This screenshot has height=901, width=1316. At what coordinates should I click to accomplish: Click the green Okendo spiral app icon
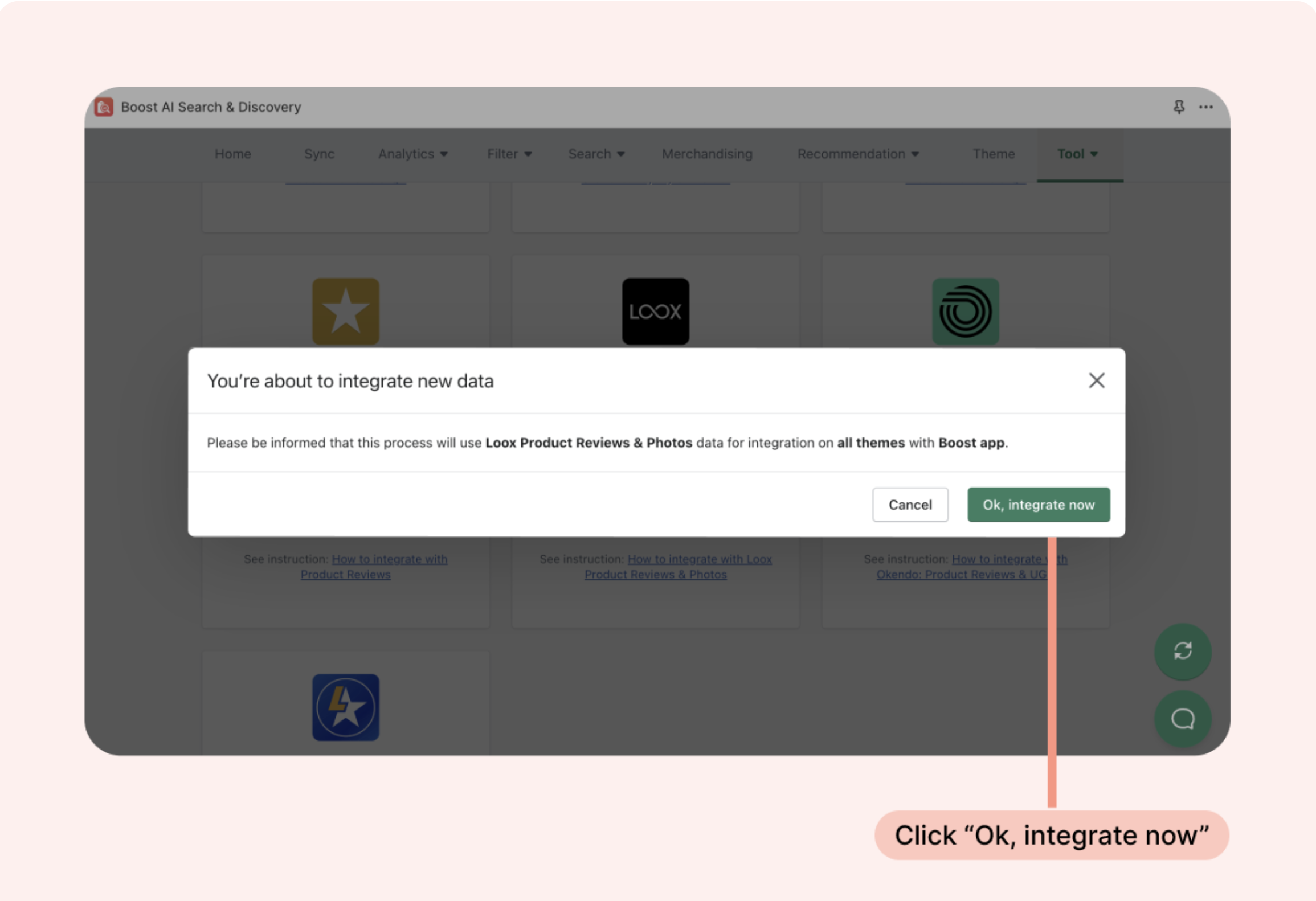coord(965,311)
